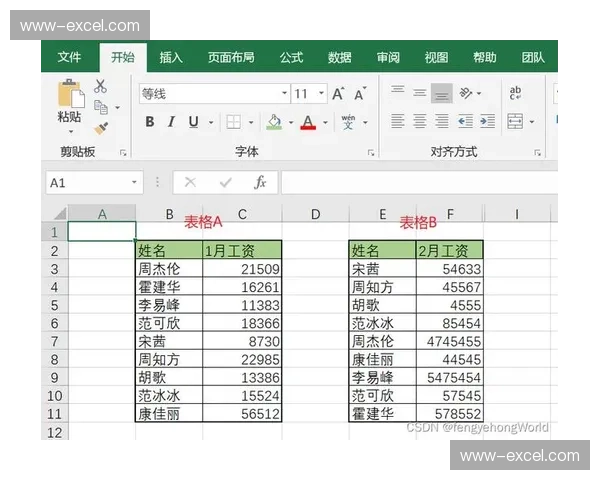The height and width of the screenshot is (480, 600).
Task: Click the A1 Name Box field
Action: point(94,183)
